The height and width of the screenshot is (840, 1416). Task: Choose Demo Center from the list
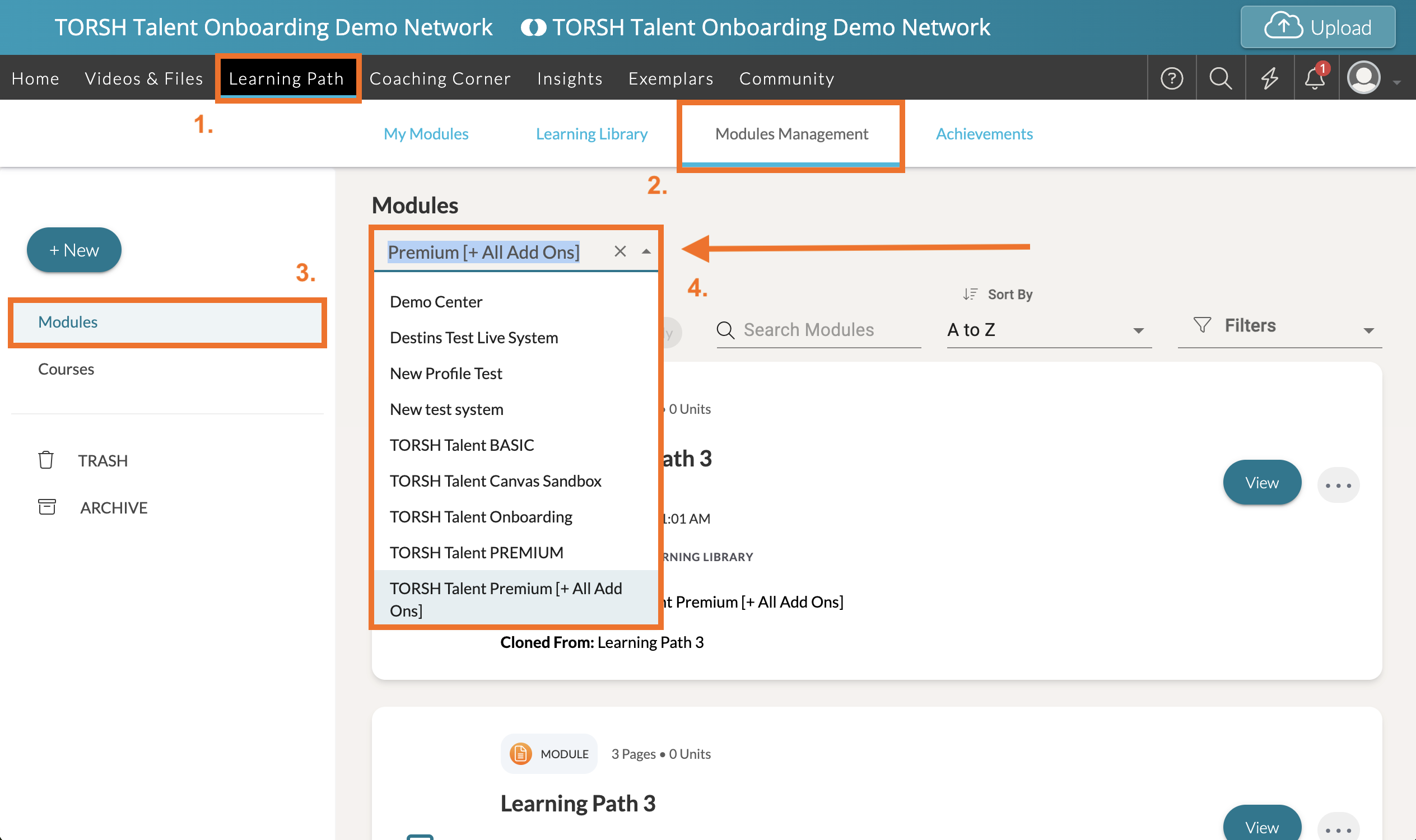click(436, 302)
